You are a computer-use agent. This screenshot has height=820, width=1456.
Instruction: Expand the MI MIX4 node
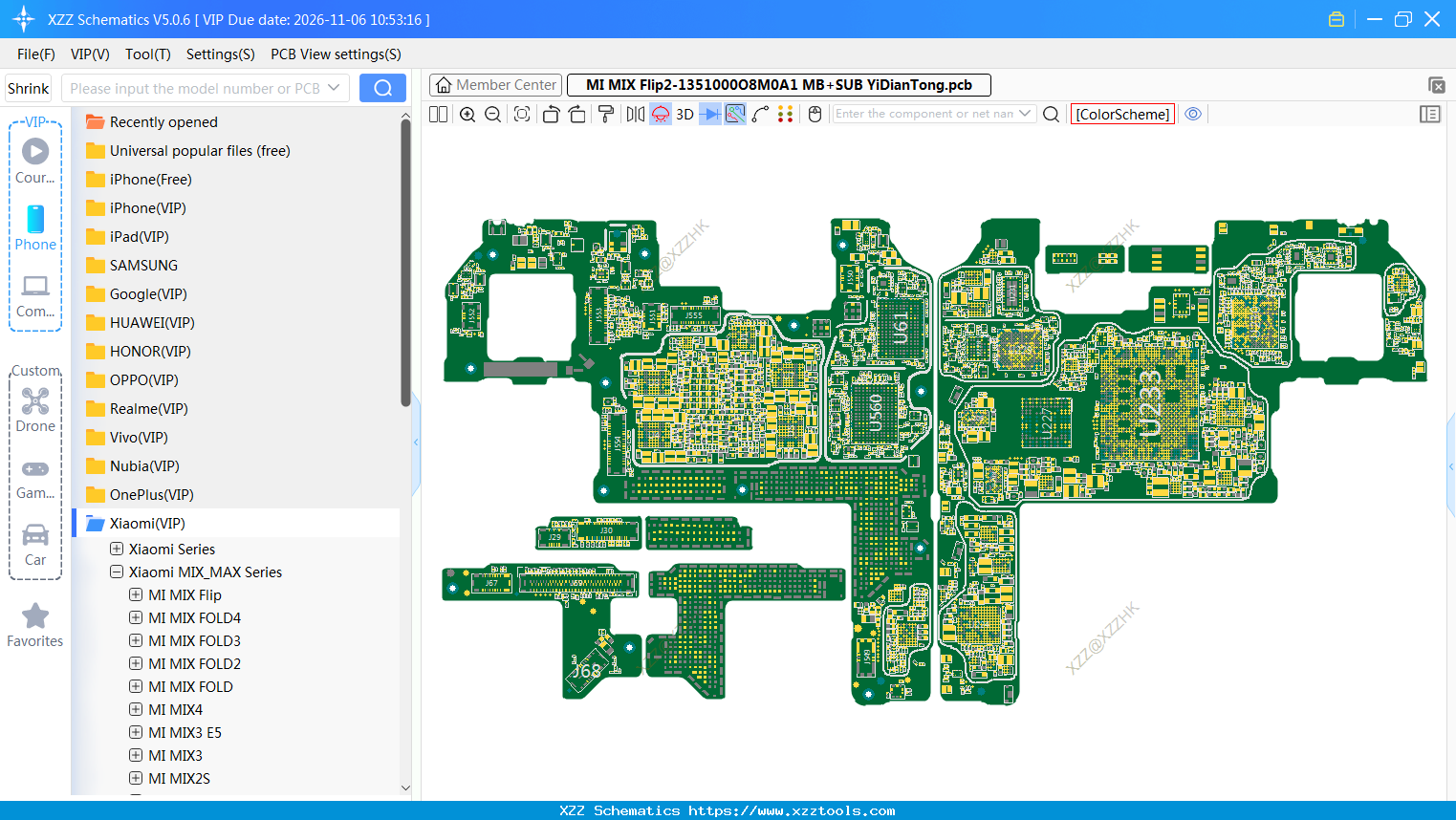point(136,709)
